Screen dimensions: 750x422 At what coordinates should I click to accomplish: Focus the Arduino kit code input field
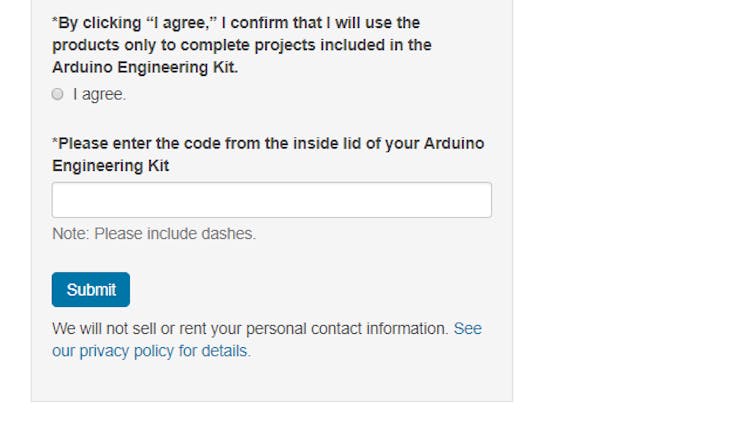click(x=271, y=200)
